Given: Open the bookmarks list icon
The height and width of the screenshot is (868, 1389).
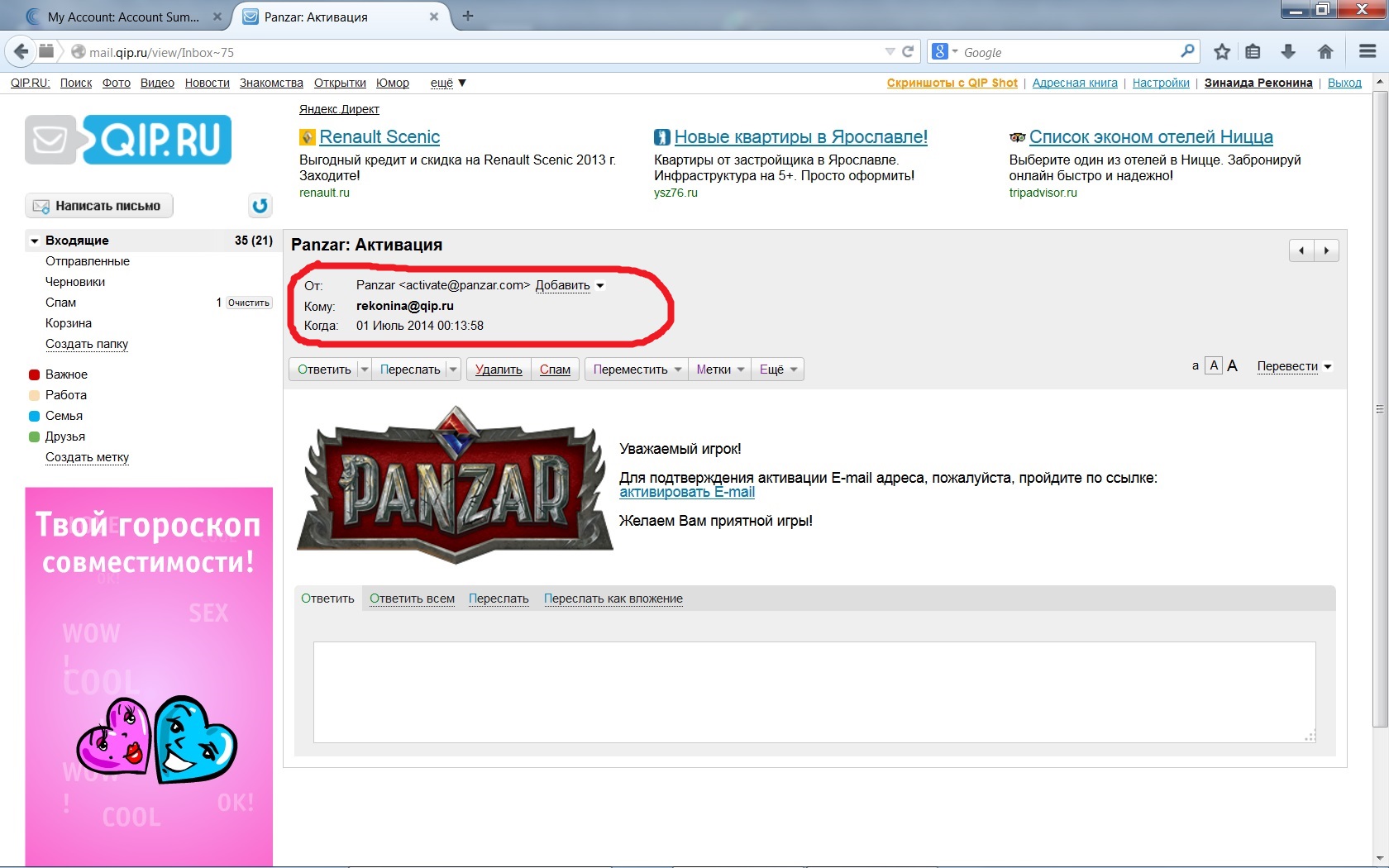Looking at the screenshot, I should tap(1253, 51).
